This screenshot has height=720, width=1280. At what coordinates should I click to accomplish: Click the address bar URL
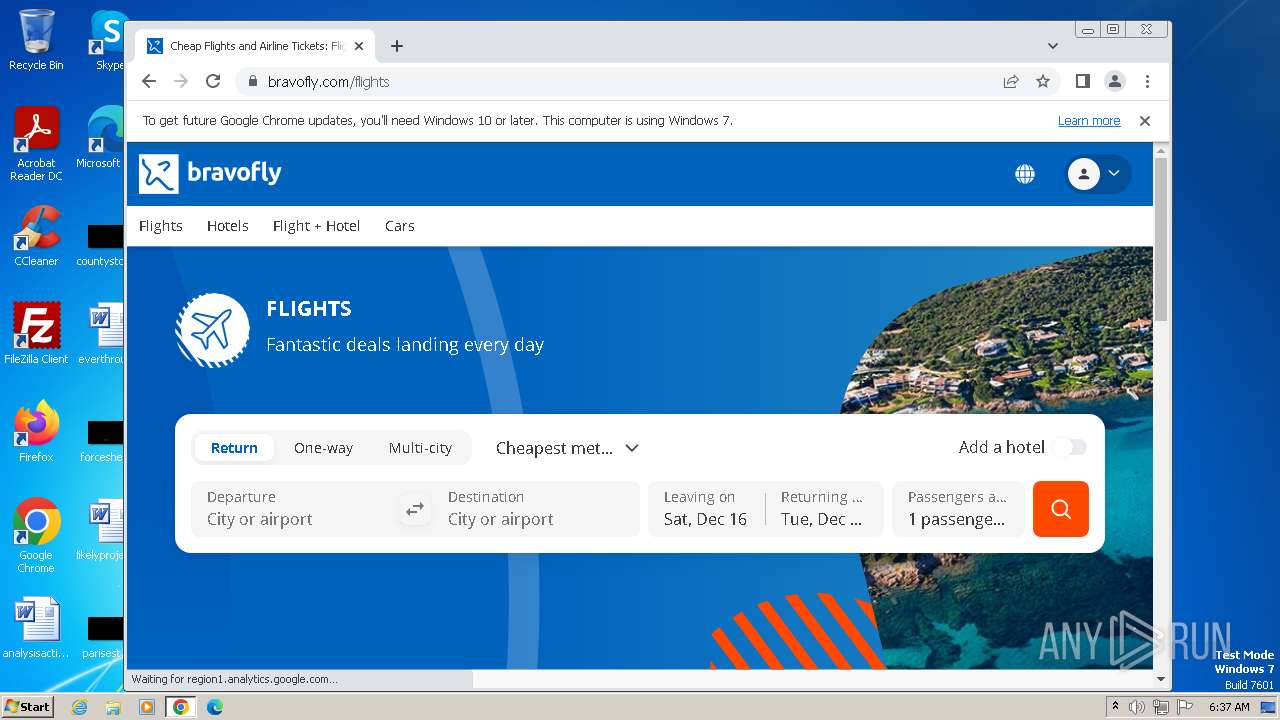328,82
